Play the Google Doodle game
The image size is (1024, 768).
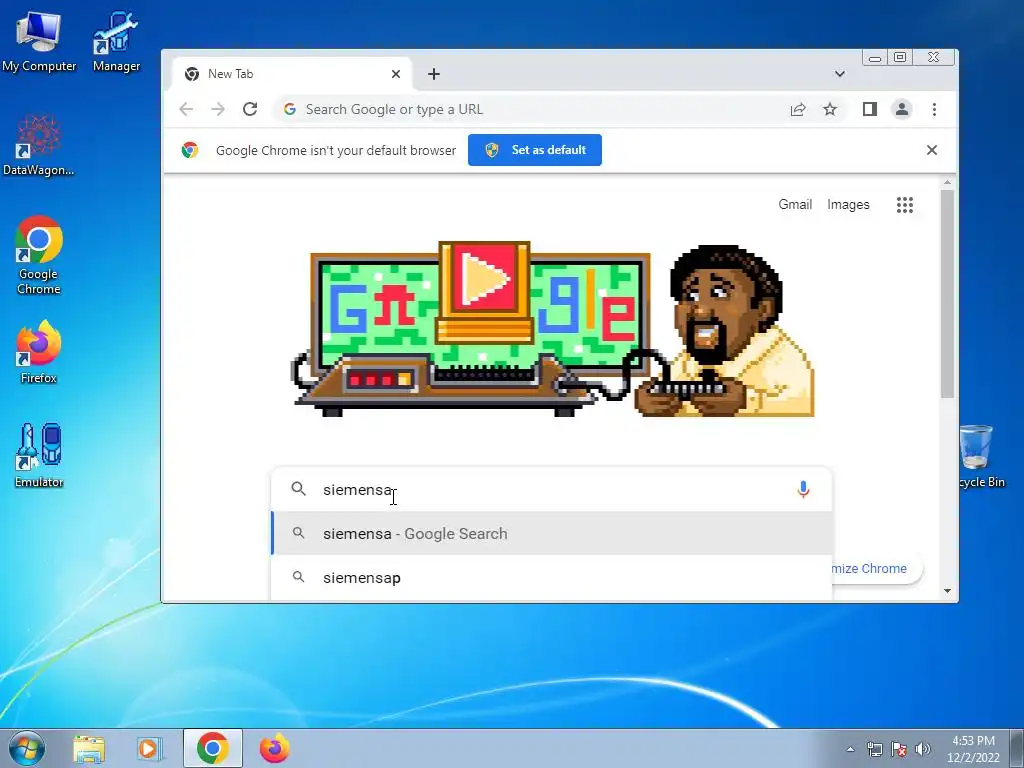(484, 280)
